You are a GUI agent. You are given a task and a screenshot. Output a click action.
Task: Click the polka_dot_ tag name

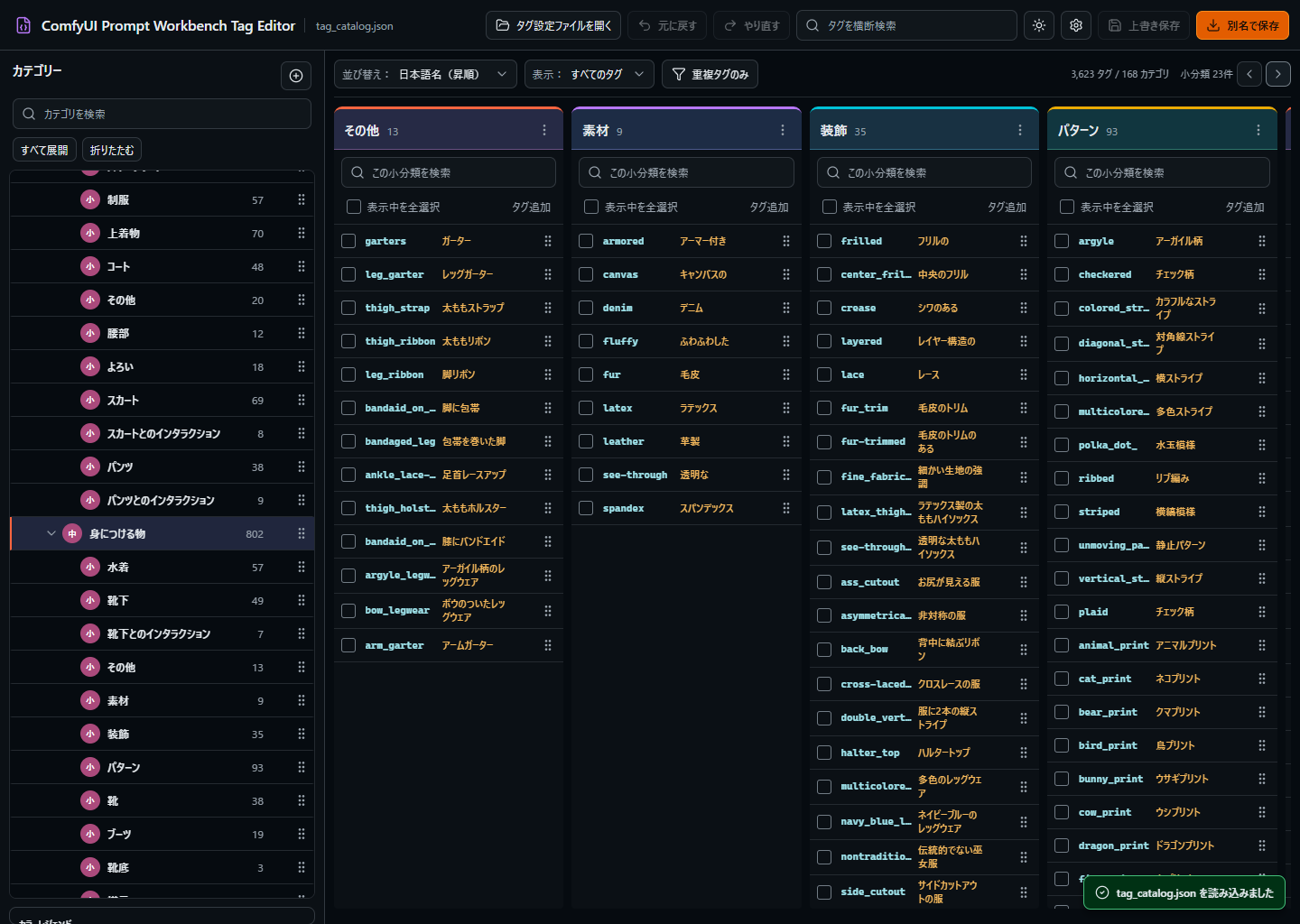point(1107,445)
